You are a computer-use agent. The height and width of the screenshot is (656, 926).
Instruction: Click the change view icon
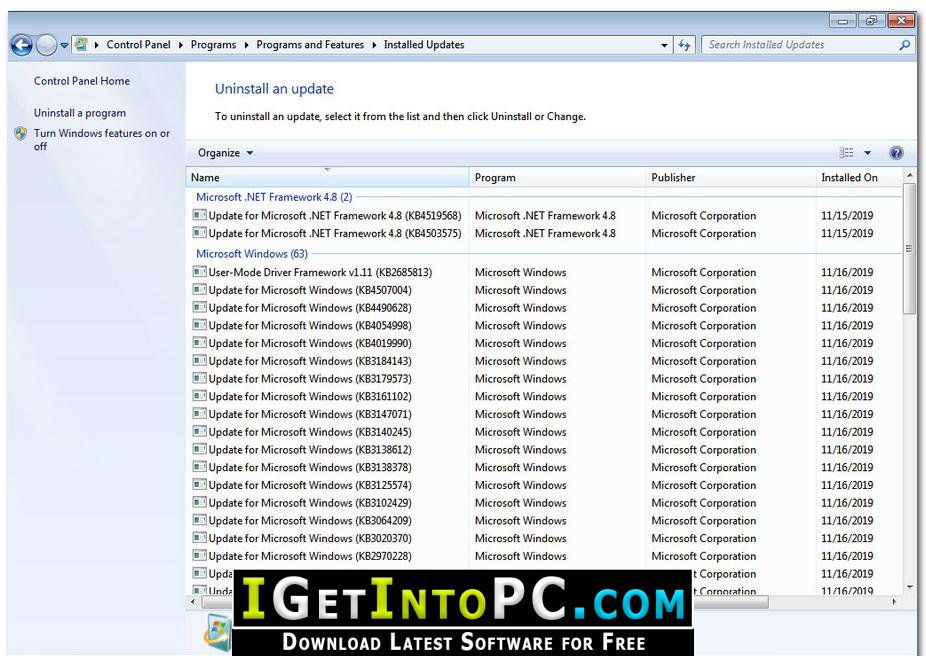click(x=847, y=153)
